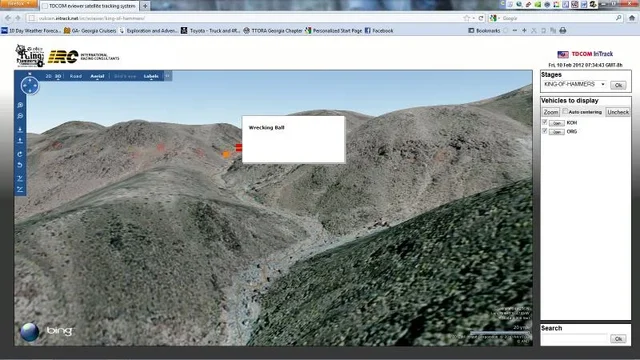Raise altitude with the upper arrow icon
This screenshot has height=360, width=640.
20,130
